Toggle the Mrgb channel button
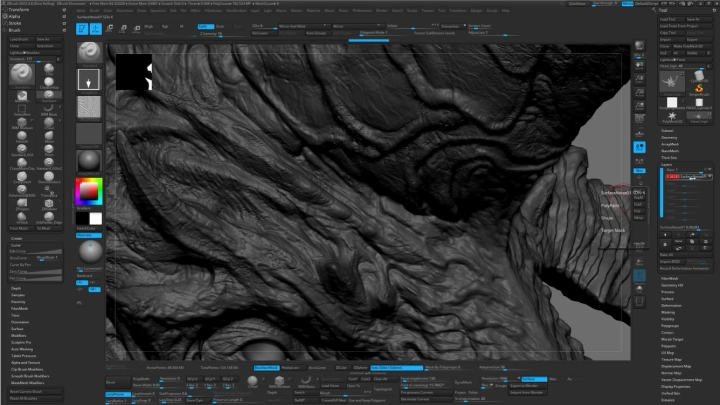The width and height of the screenshot is (720, 405). pos(149,27)
